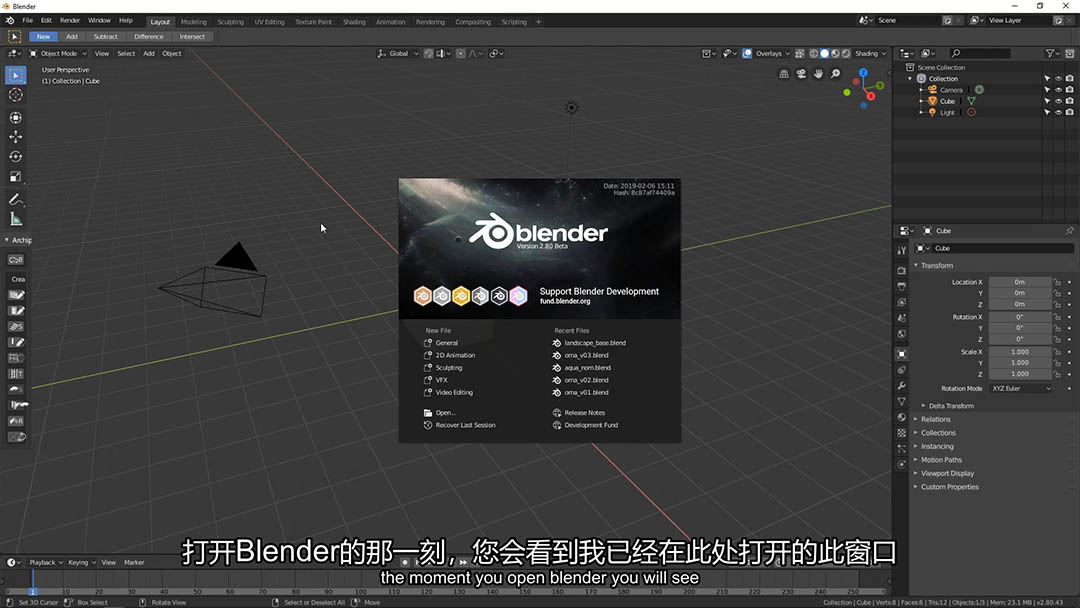Switch to wireframe viewport shading
1080x608 pixels.
(x=813, y=53)
